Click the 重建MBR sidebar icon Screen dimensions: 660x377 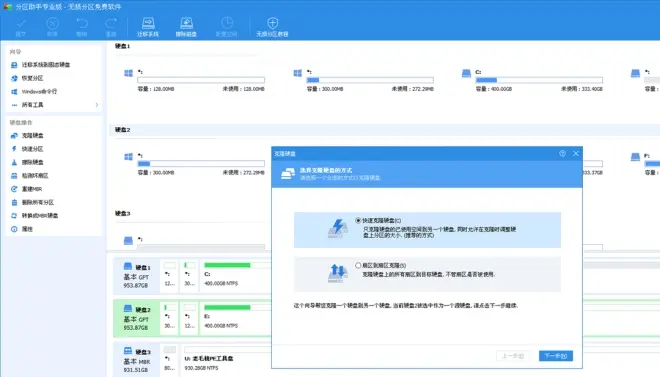(14, 189)
